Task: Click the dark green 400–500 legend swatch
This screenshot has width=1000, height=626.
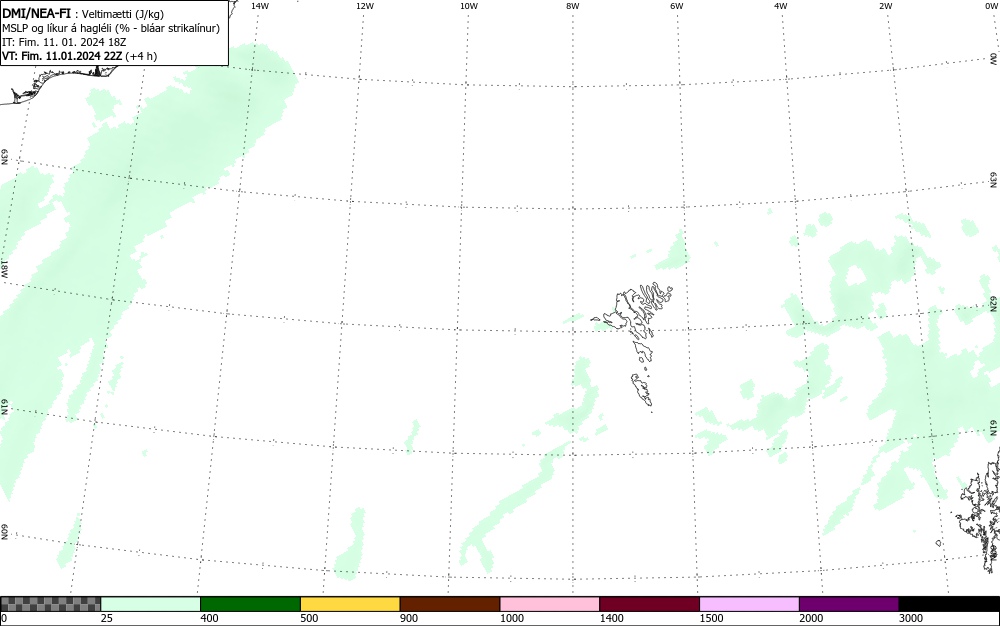Action: 250,604
